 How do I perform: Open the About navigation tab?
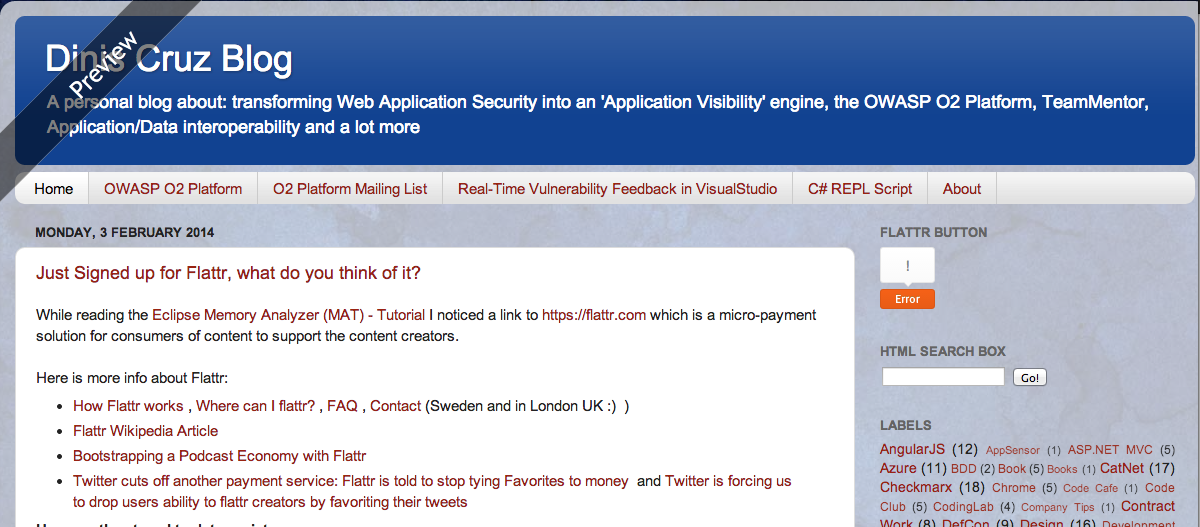tap(962, 188)
